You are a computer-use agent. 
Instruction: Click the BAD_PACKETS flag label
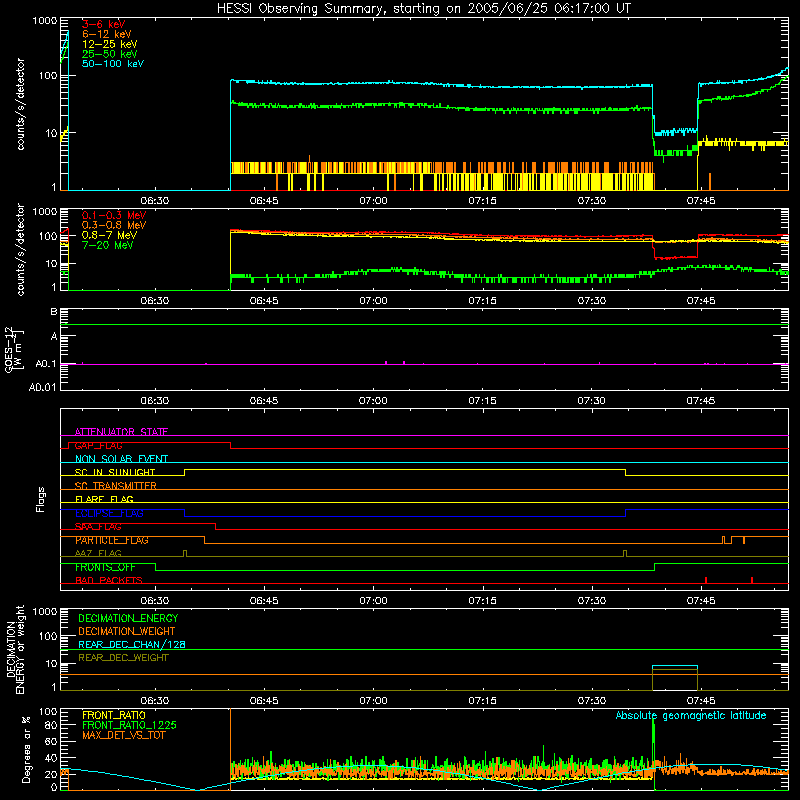tap(109, 580)
